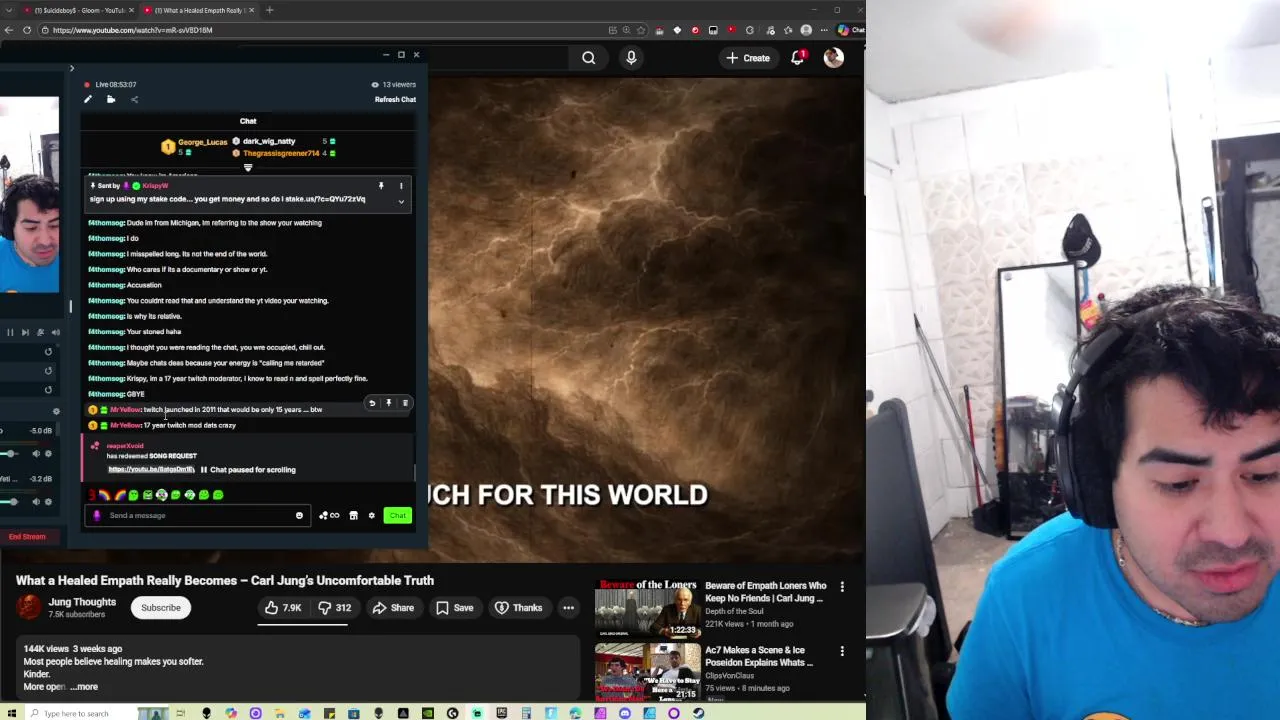The width and height of the screenshot is (1280, 720).
Task: Click Chat paused for scrolling to resume
Action: point(248,469)
